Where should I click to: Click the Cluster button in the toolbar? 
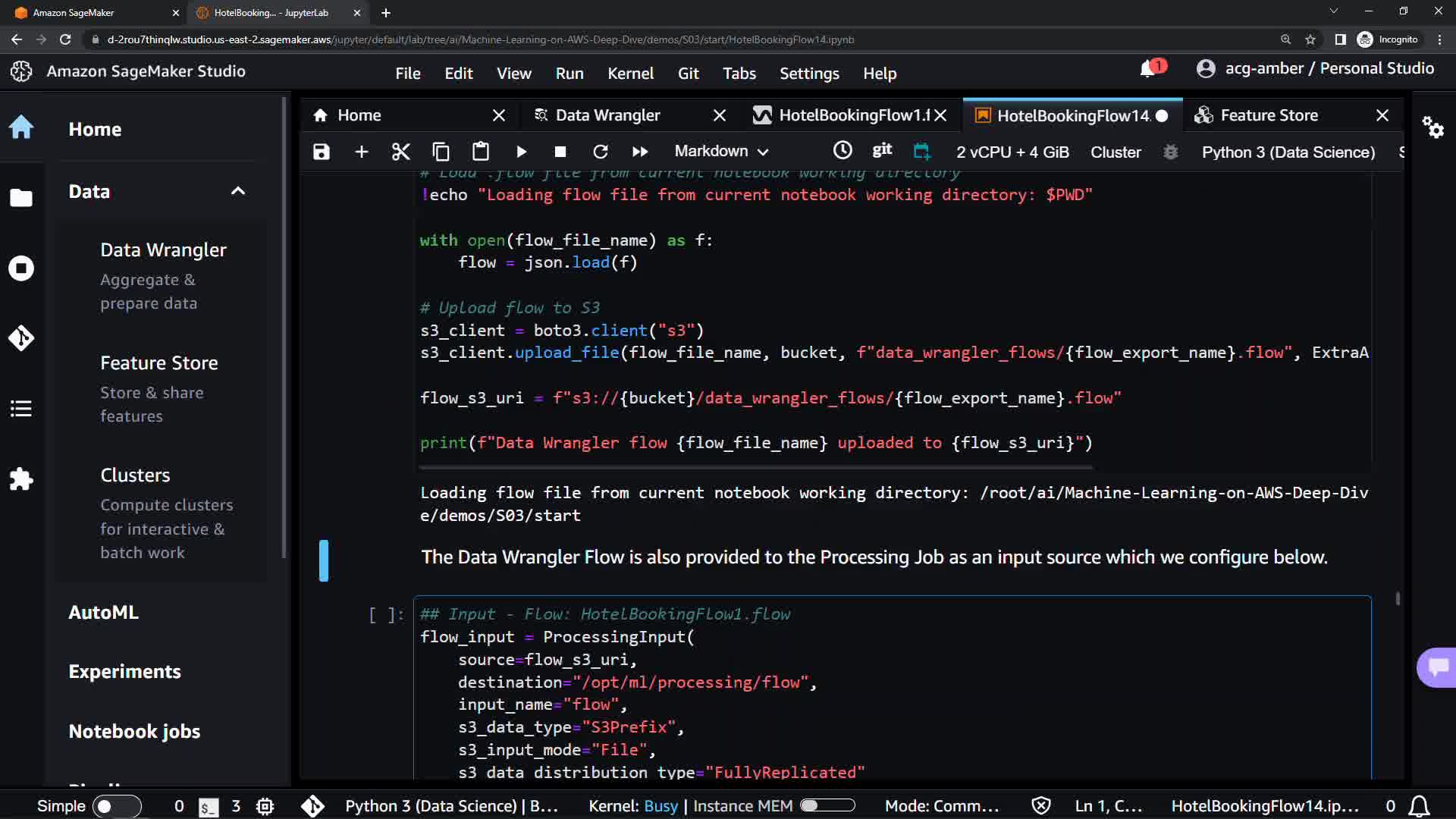[1116, 152]
